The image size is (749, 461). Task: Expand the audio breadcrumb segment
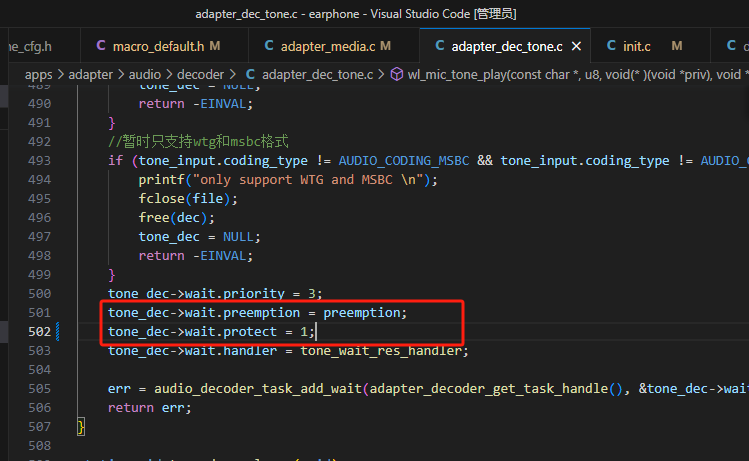(x=145, y=75)
